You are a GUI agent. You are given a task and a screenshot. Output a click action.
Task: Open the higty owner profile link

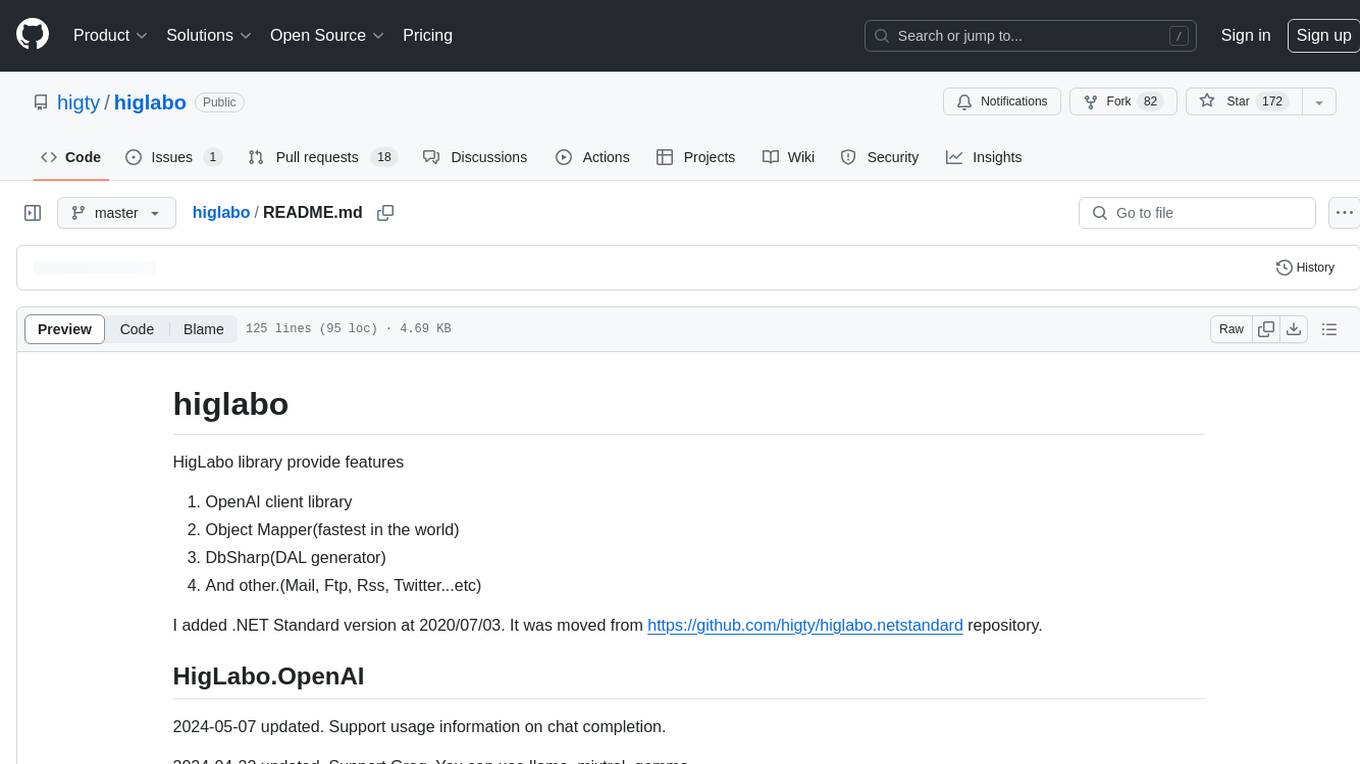[78, 102]
